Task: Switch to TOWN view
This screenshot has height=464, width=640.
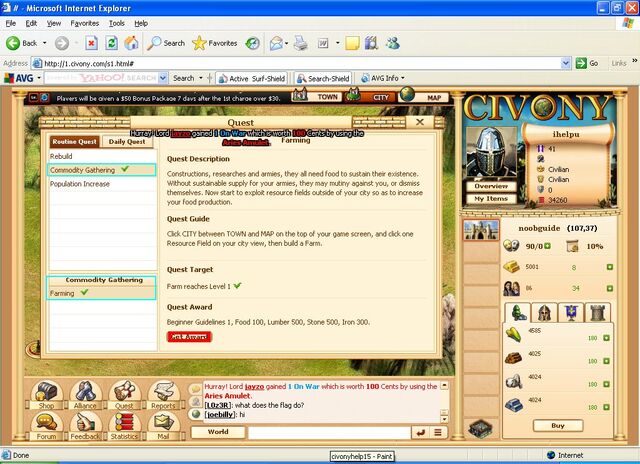Action: [318, 97]
